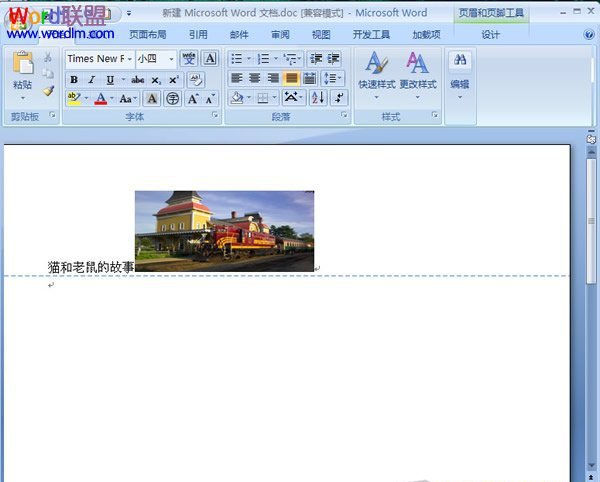The width and height of the screenshot is (600, 482).
Task: Grow the font size
Action: 193,99
